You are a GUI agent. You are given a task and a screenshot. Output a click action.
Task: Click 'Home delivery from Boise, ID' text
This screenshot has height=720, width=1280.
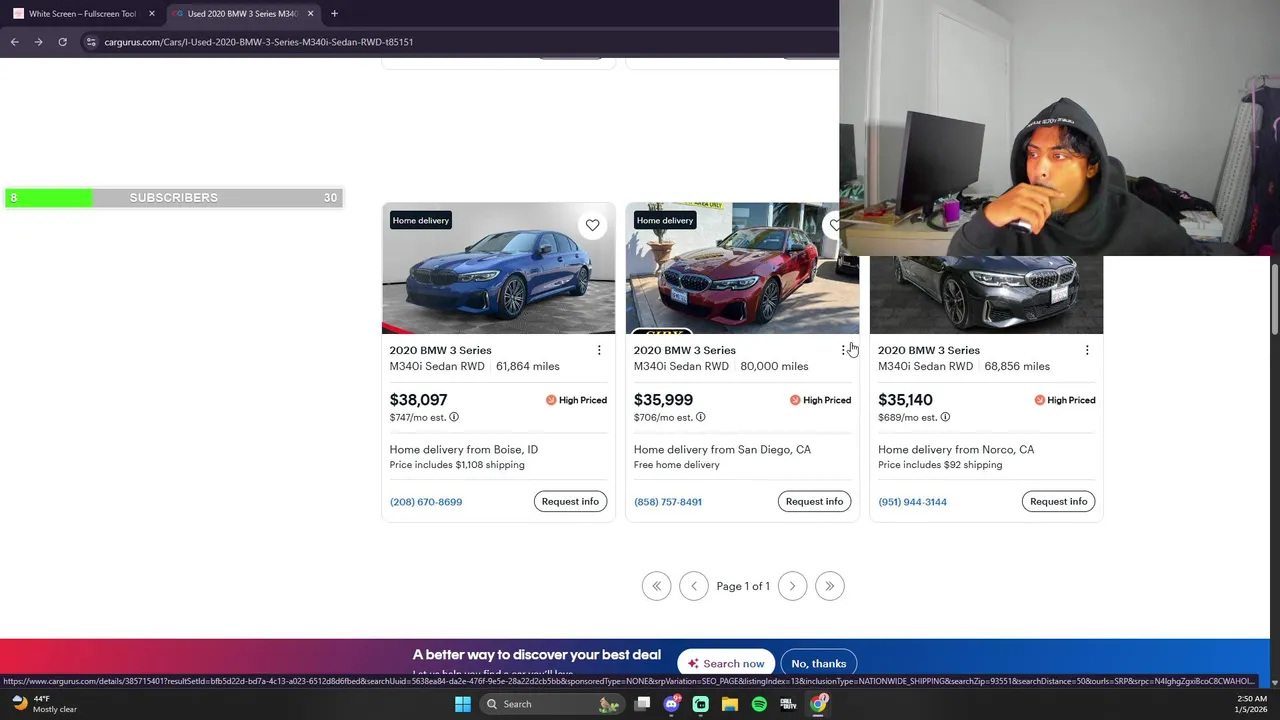(x=463, y=450)
